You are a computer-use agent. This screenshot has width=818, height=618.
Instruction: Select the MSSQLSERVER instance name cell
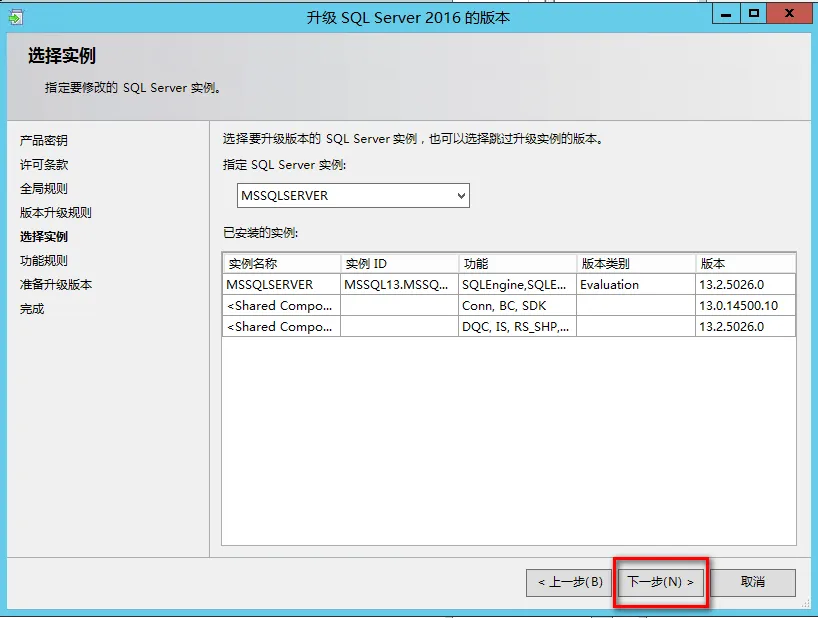click(x=282, y=284)
